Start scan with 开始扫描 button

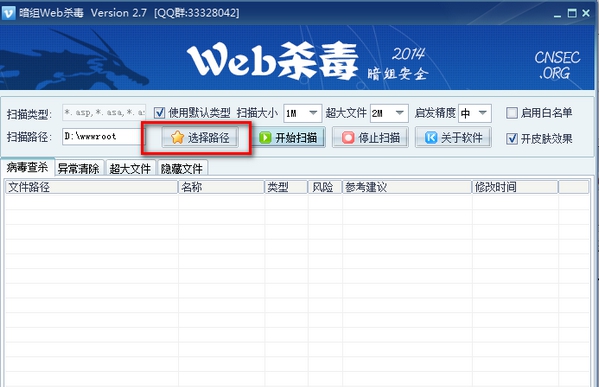(290, 138)
